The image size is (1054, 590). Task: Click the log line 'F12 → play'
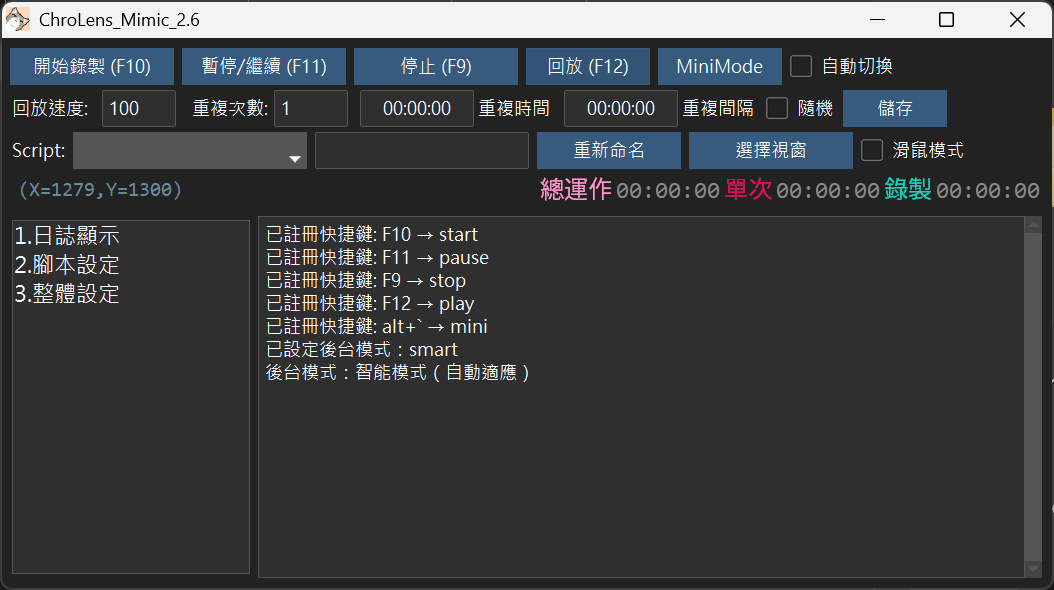coord(370,303)
